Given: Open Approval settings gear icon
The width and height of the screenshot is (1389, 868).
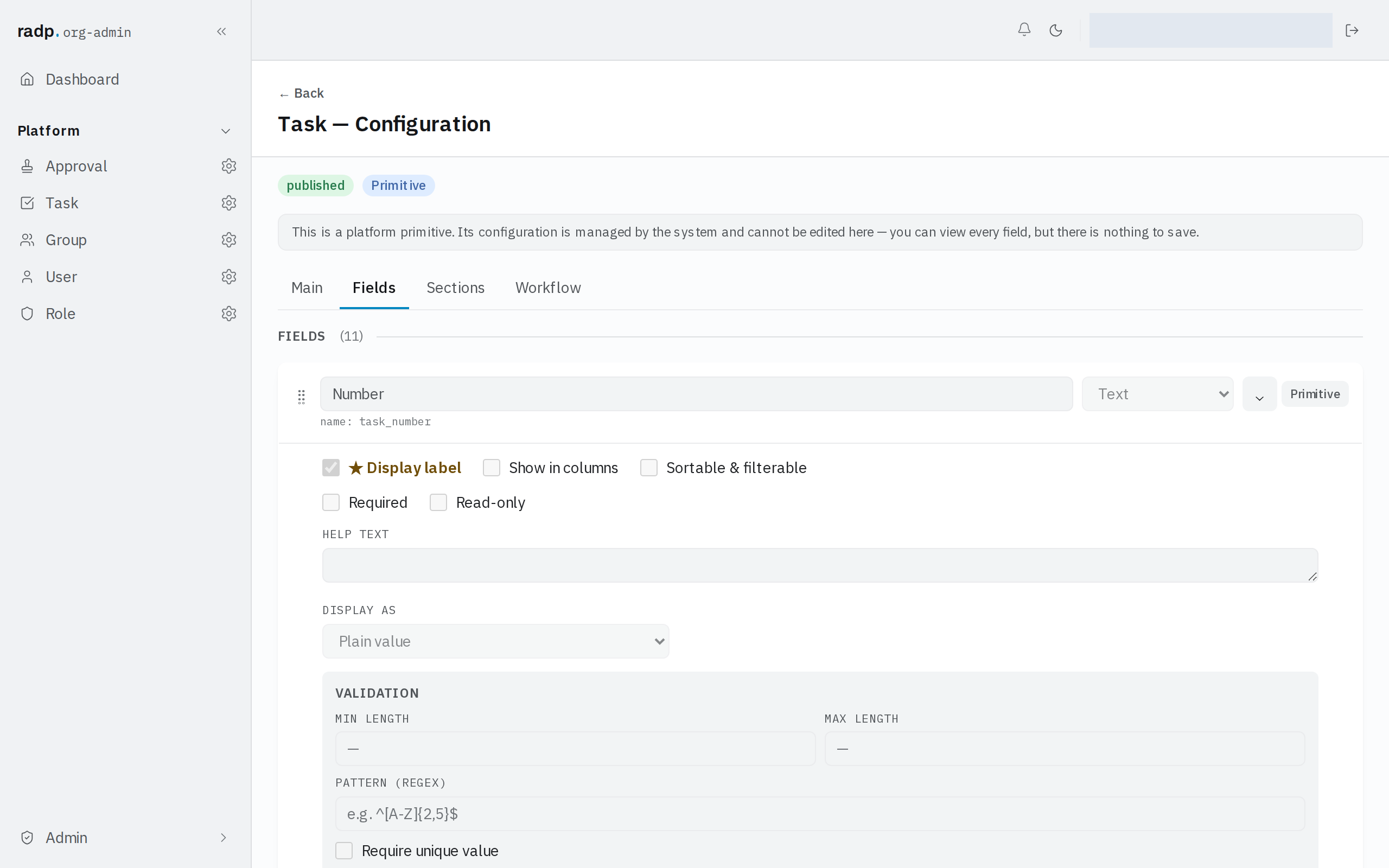Looking at the screenshot, I should click(x=229, y=166).
